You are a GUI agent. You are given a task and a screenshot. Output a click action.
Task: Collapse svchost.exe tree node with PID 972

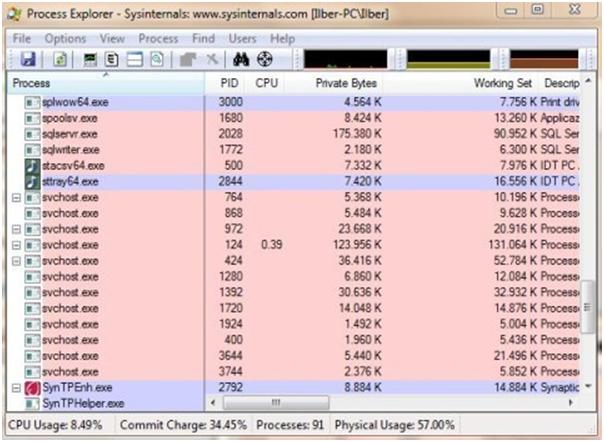tap(16, 229)
